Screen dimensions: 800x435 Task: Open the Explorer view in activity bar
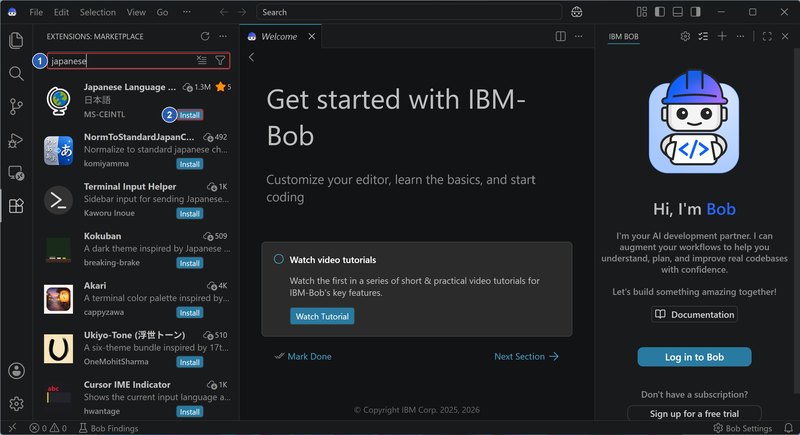coord(16,40)
